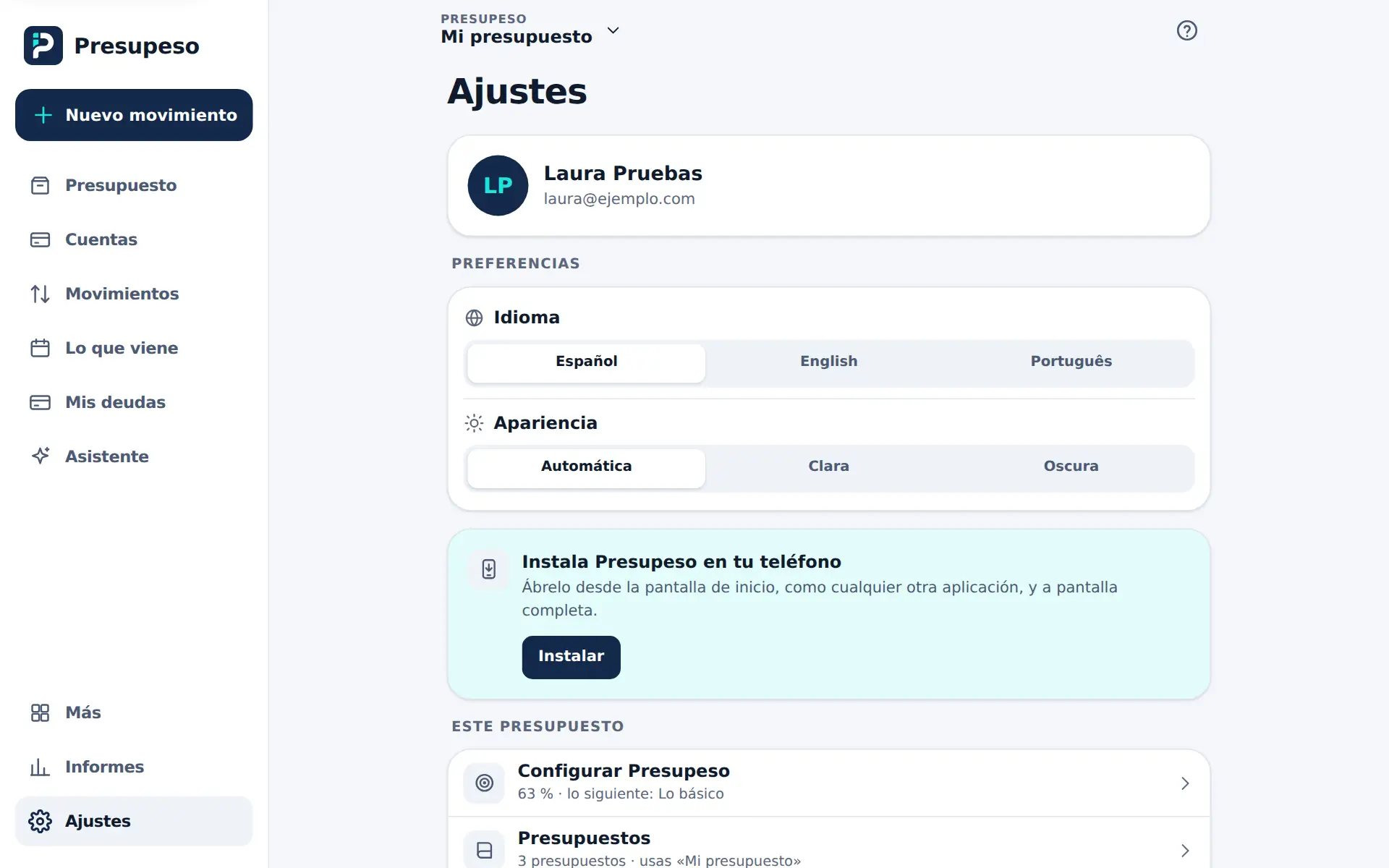Viewport: 1389px width, 868px height.
Task: Click the phone install icon
Action: pos(489,569)
